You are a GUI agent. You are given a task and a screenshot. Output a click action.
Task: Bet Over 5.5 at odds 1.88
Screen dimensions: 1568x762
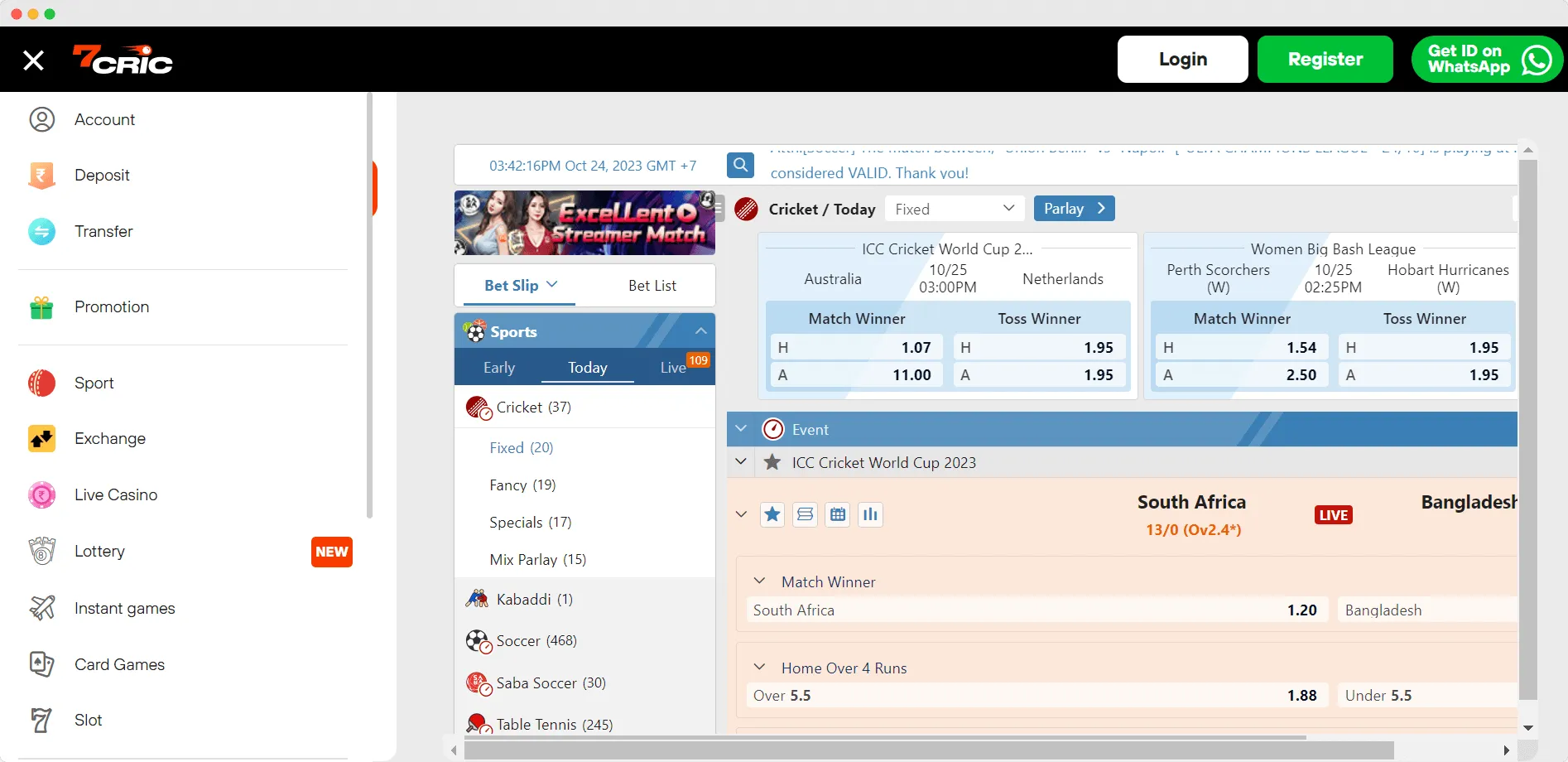pos(1037,695)
